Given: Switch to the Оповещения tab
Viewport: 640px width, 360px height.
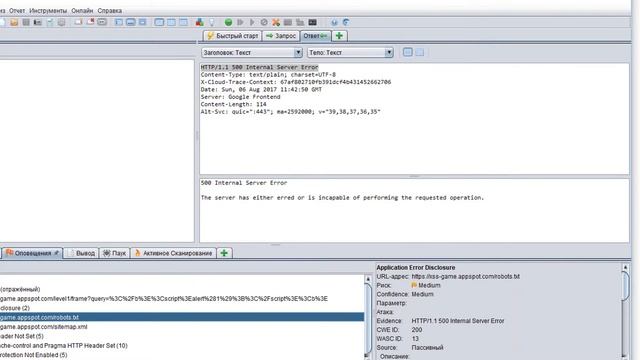Looking at the screenshot, I should point(32,253).
